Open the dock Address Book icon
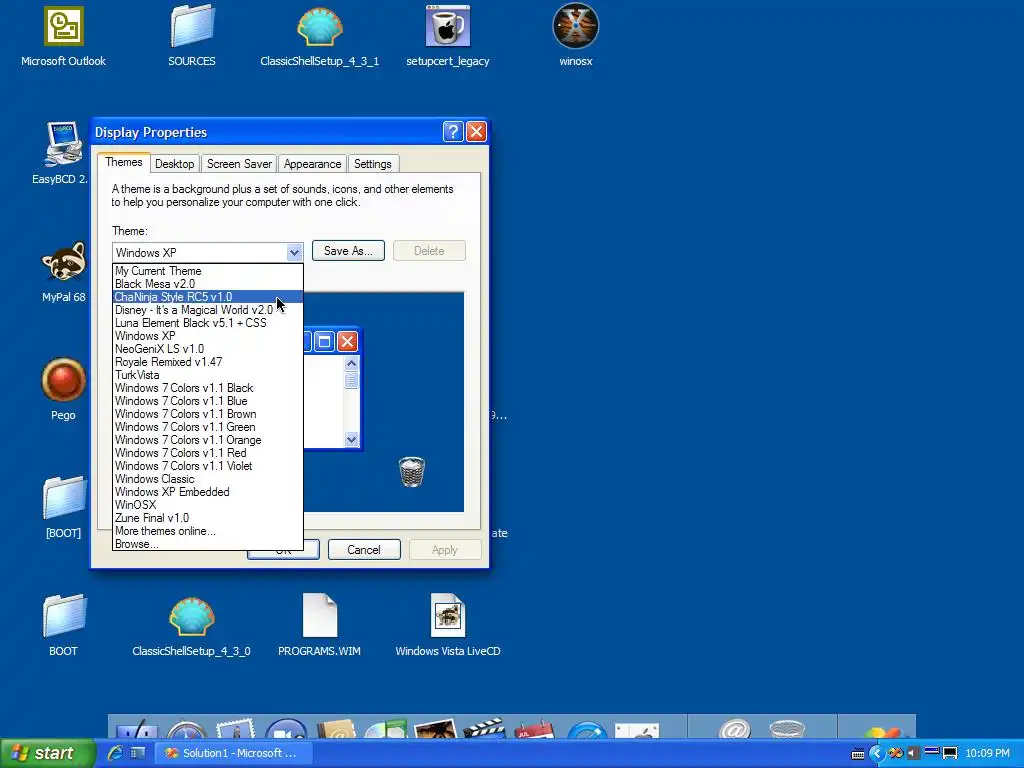The image size is (1024, 768). tap(336, 729)
